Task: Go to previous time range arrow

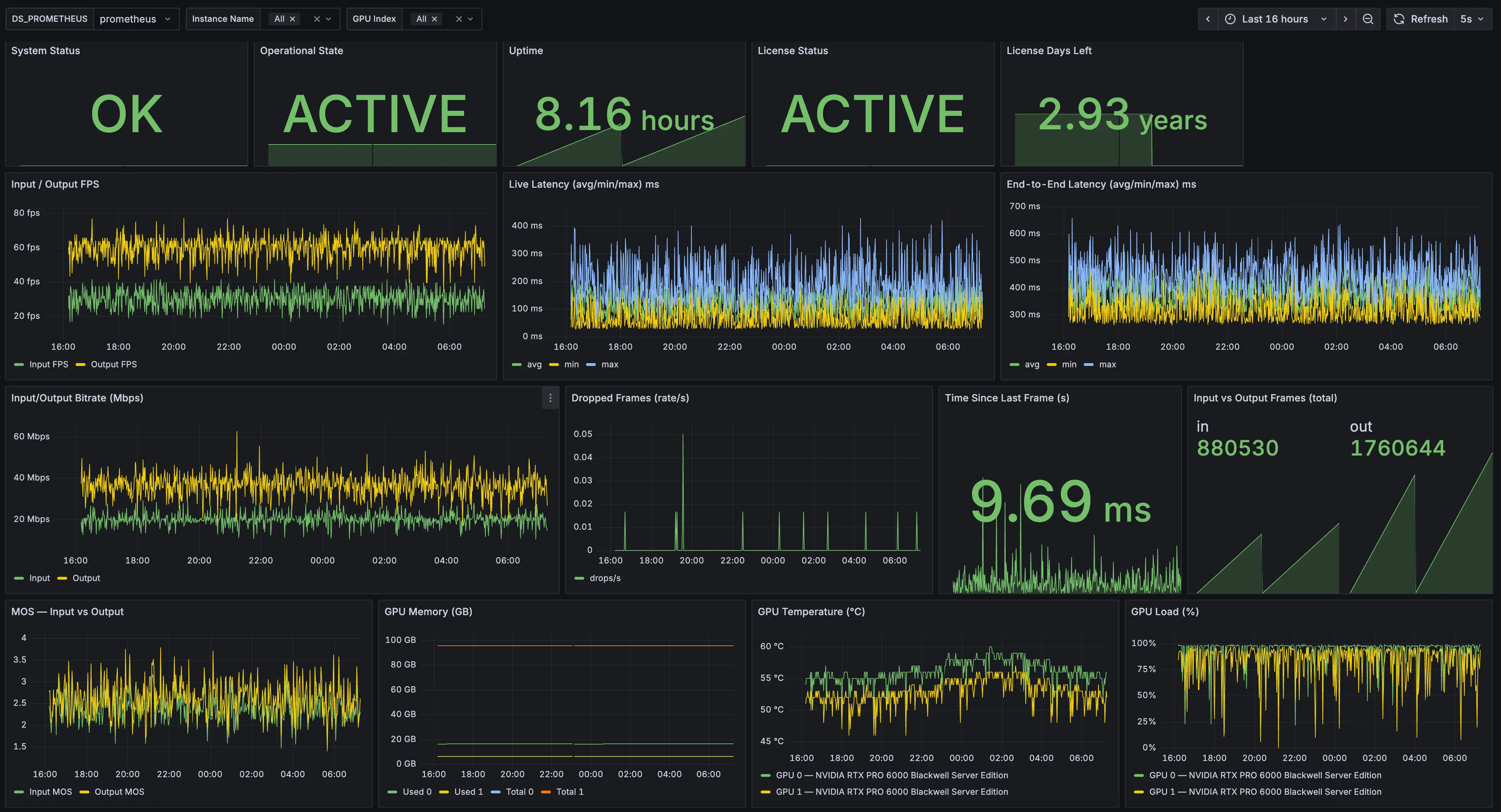Action: coord(1208,19)
